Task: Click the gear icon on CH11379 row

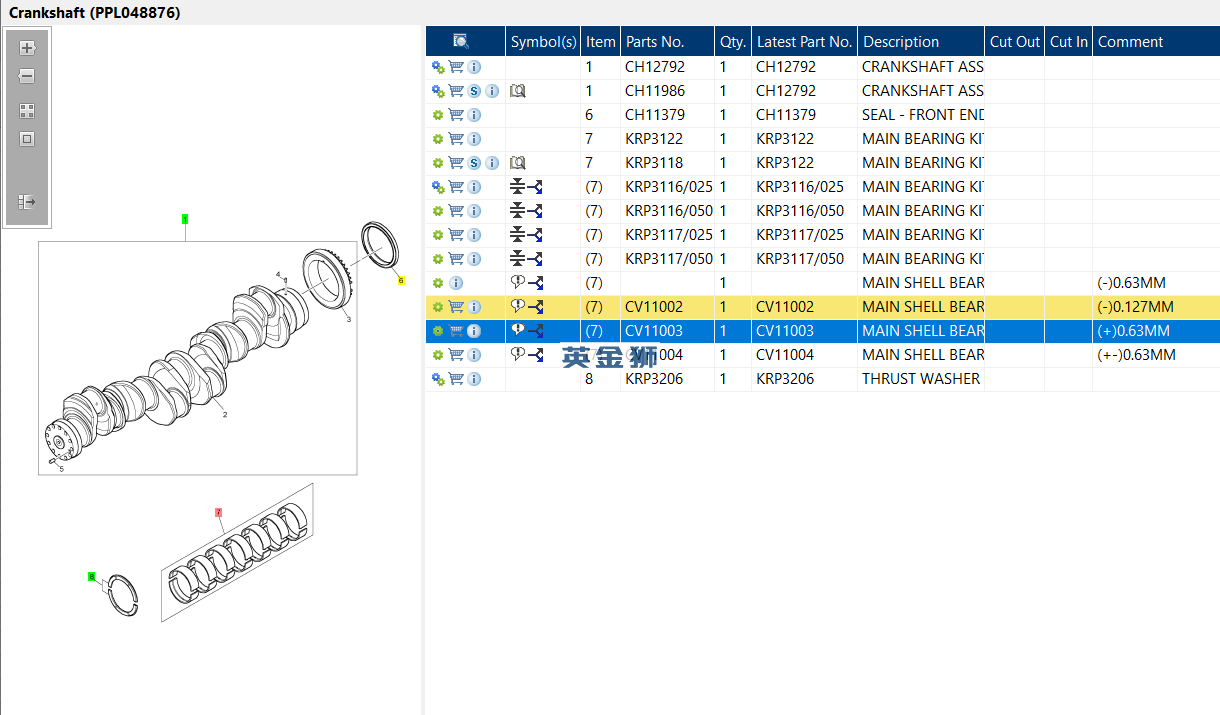Action: click(x=437, y=115)
